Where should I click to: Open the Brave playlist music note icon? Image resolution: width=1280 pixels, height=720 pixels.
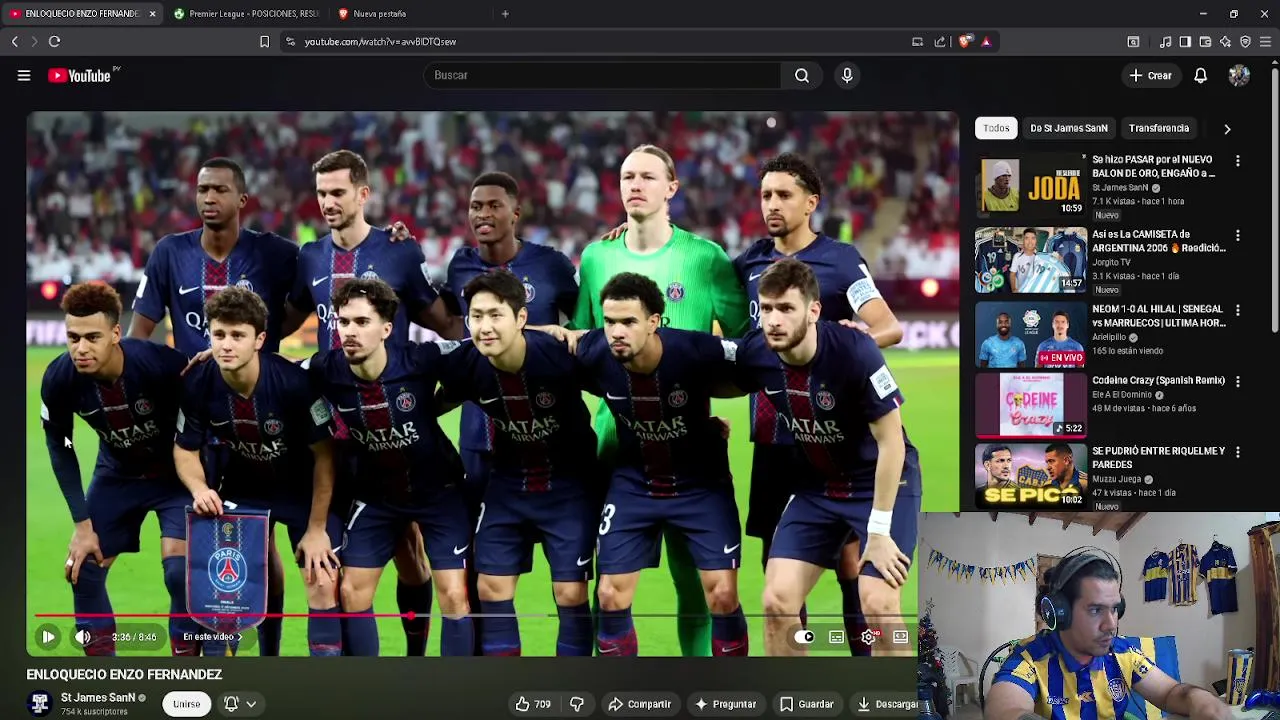[1165, 42]
